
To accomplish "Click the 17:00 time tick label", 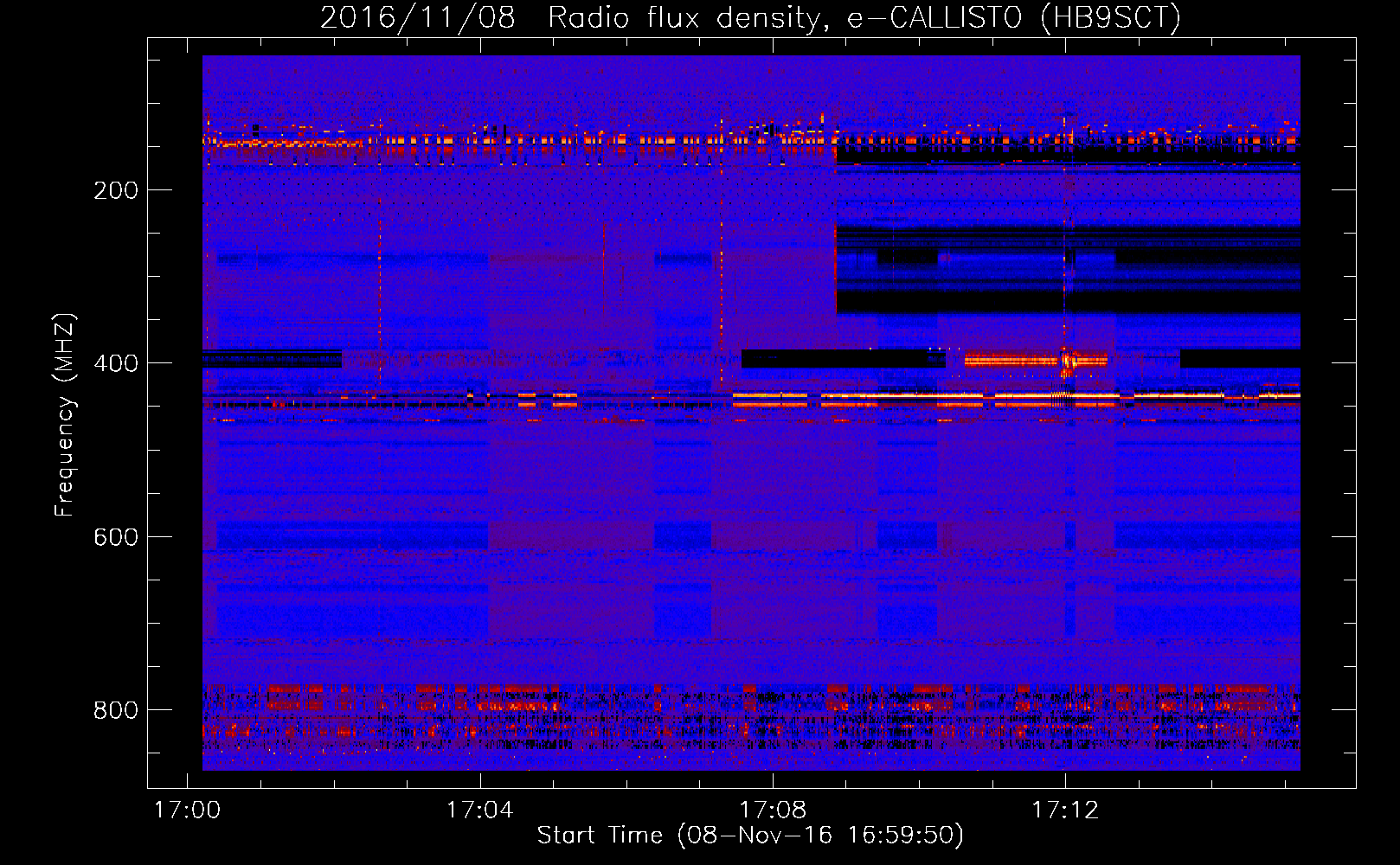I will pos(187,811).
